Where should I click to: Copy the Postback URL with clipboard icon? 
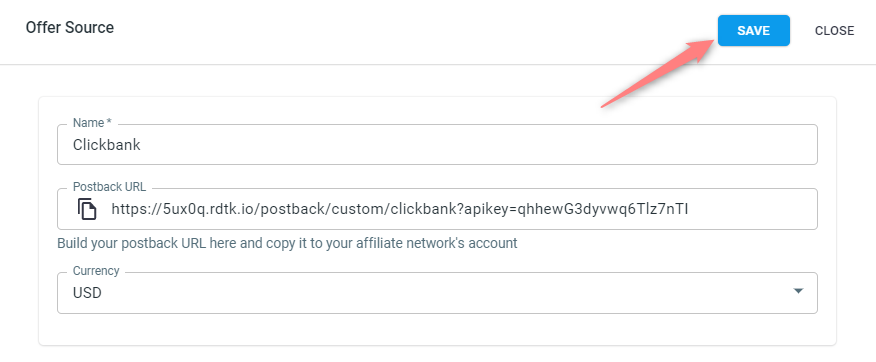87,209
